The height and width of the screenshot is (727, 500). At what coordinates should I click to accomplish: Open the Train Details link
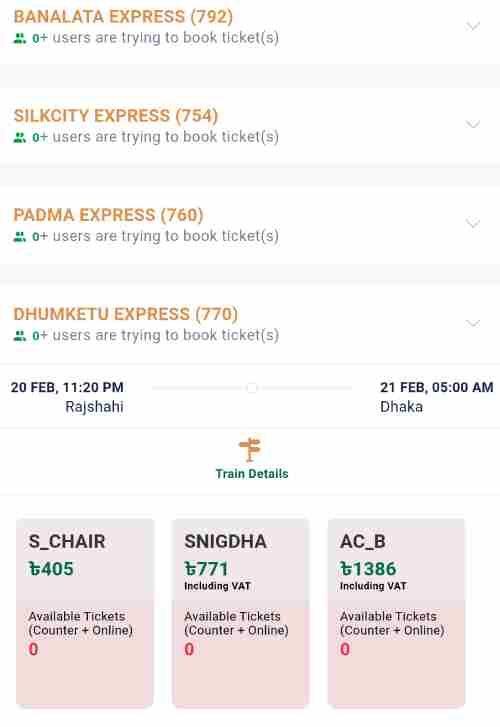pos(252,474)
